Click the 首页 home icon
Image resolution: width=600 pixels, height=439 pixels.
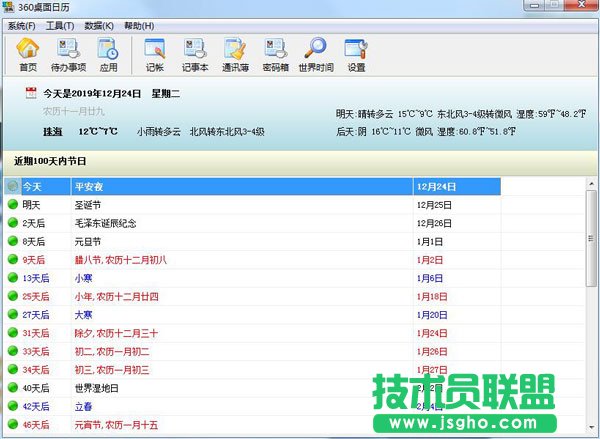(28, 54)
